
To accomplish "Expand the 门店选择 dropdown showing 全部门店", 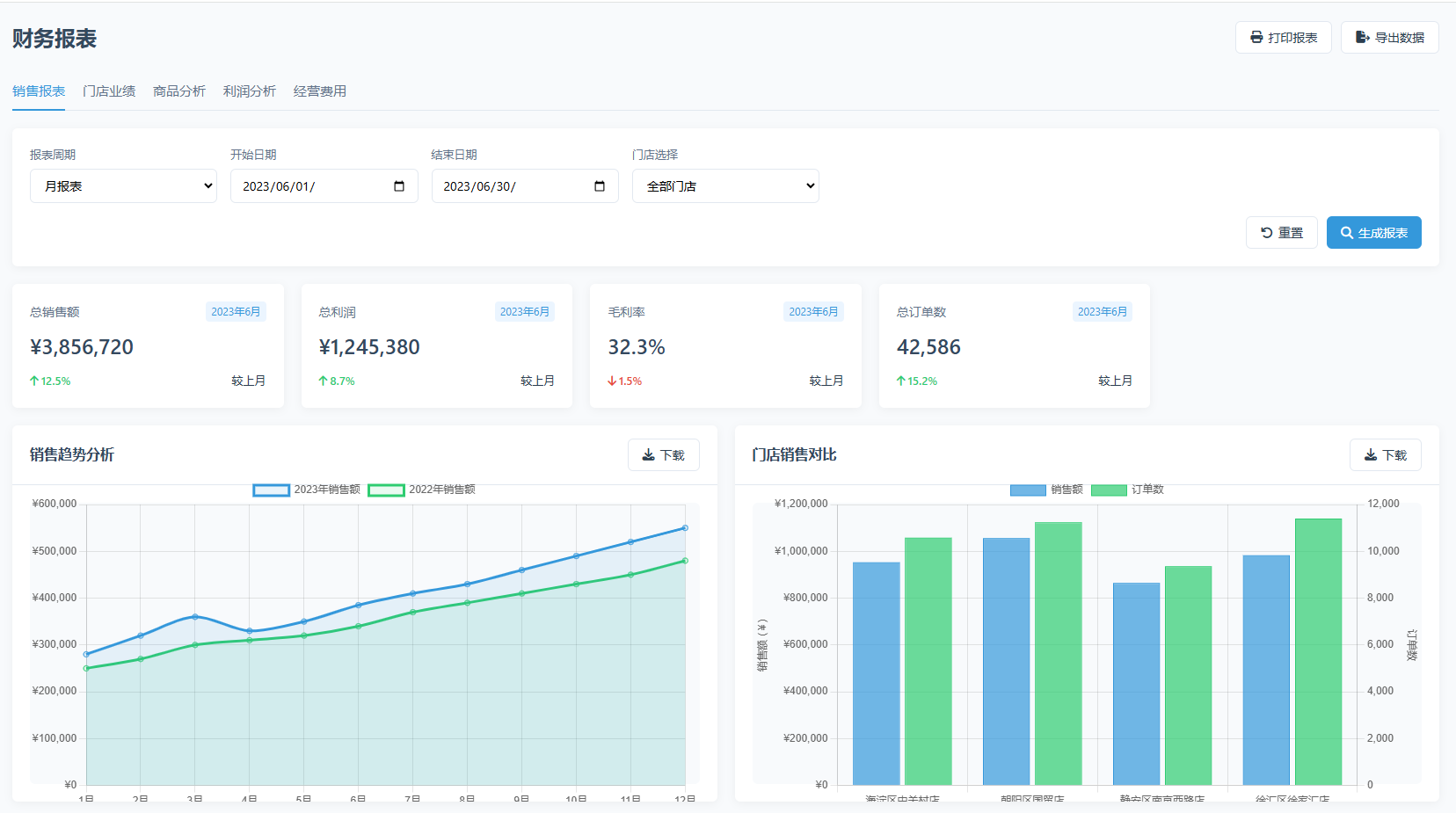I will click(724, 186).
